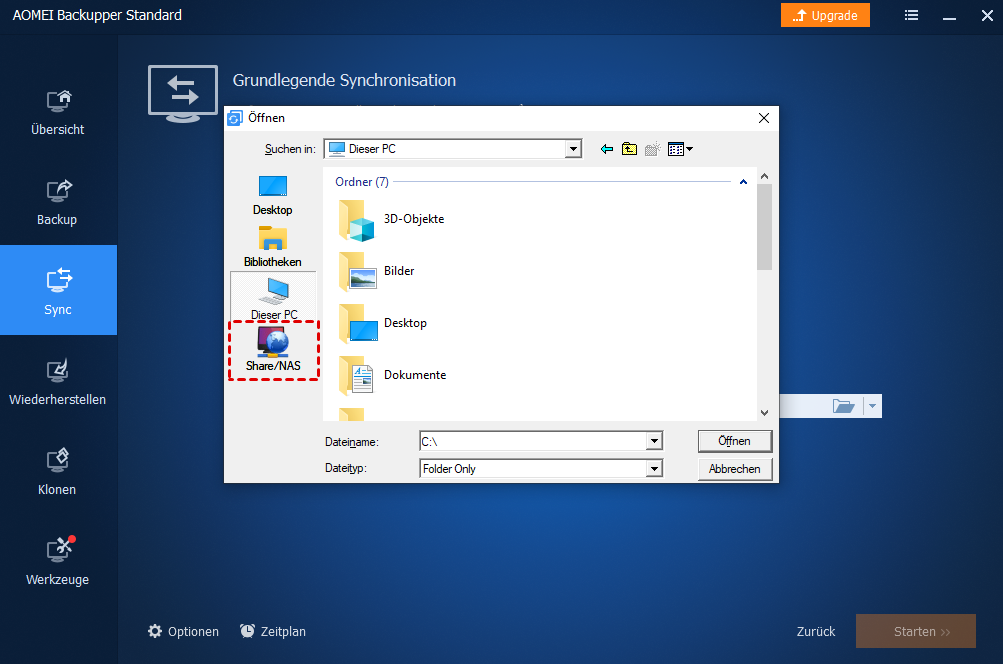The image size is (1003, 664).
Task: Select Dieser PC in the places bar
Action: [x=274, y=297]
